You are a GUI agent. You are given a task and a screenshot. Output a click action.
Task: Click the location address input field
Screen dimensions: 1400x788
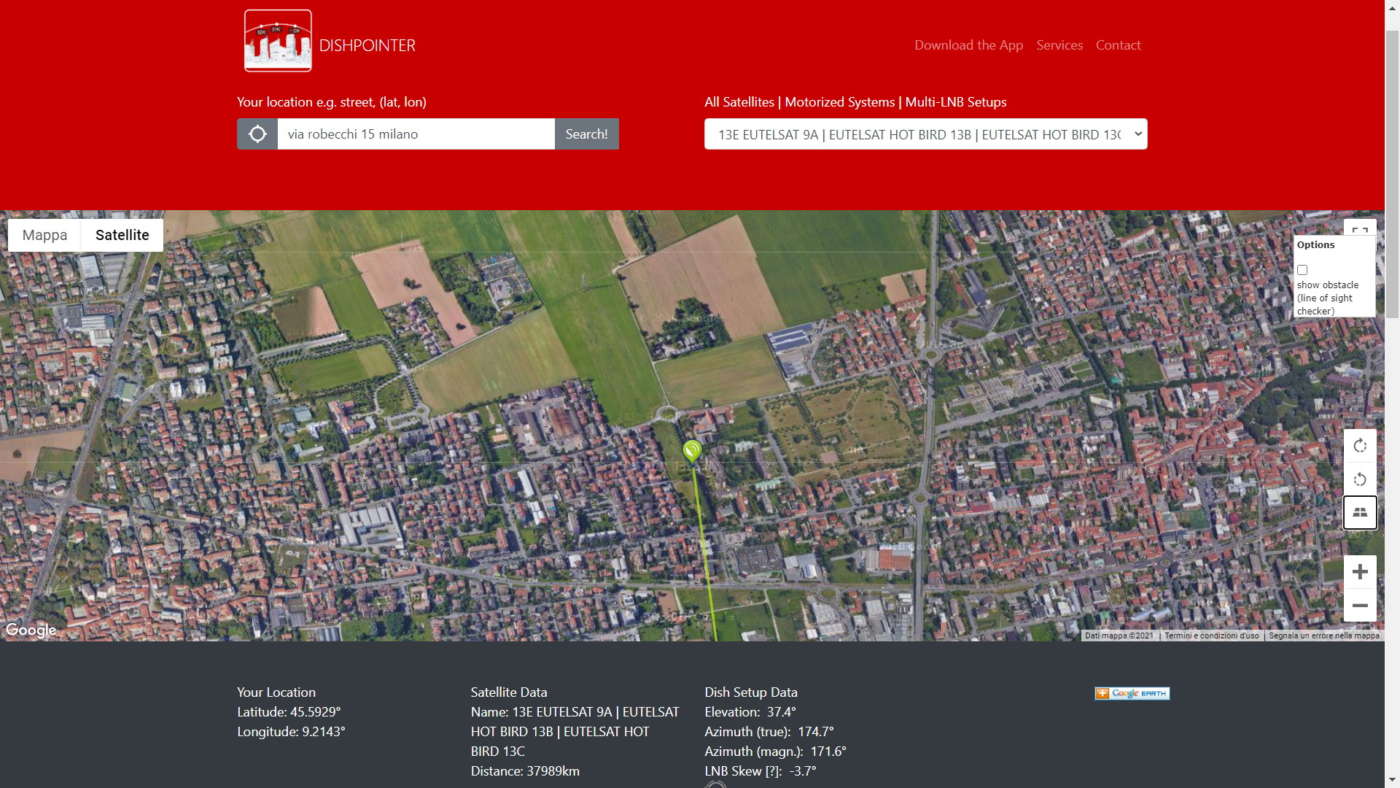(415, 134)
